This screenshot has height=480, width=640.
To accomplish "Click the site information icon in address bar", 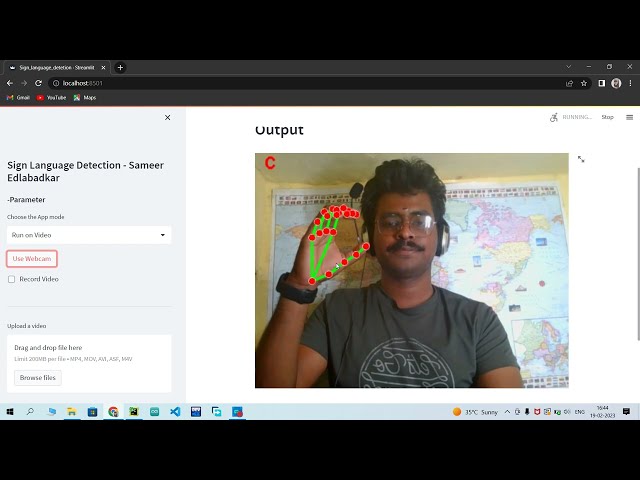I will pos(56,83).
